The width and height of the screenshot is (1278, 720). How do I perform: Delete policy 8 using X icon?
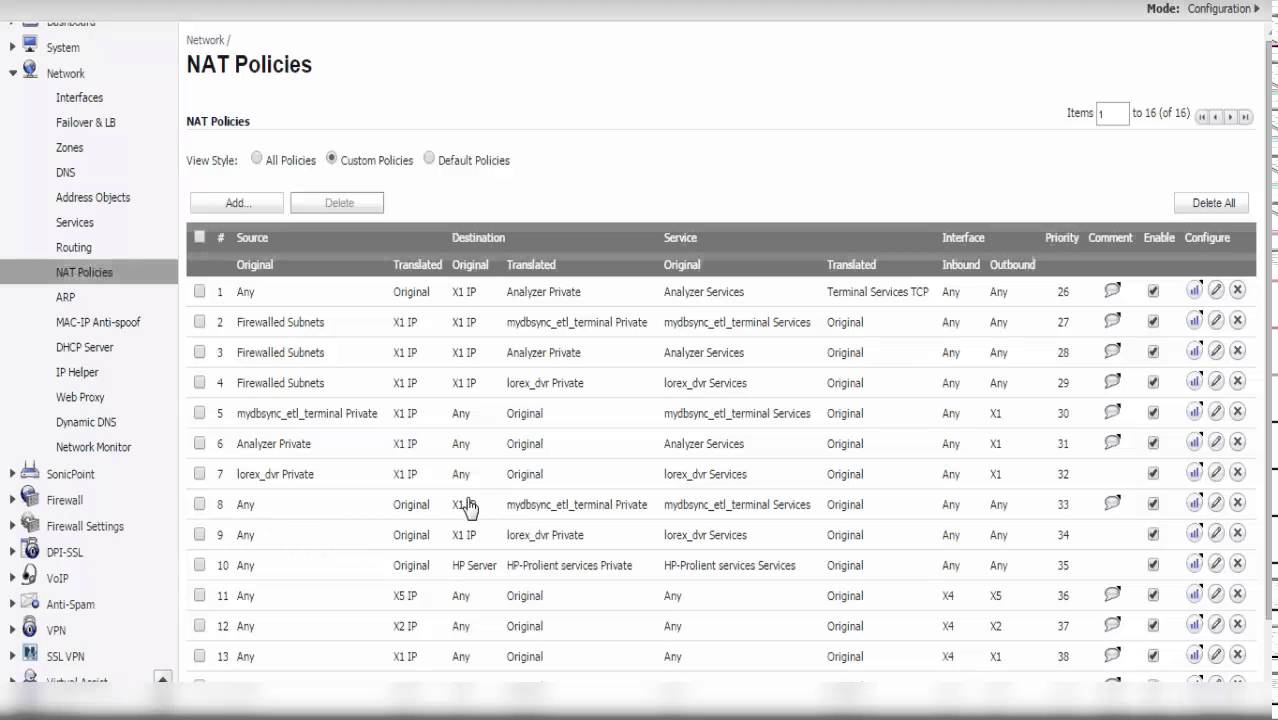coord(1237,503)
